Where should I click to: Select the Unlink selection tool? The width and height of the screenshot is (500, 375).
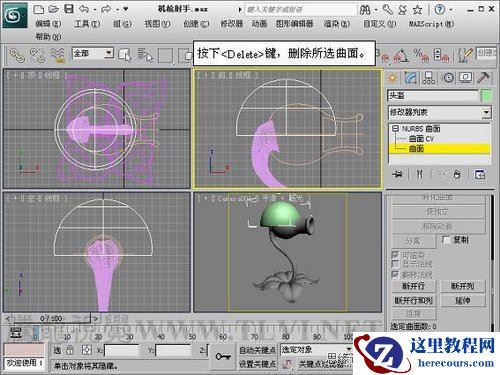(x=37, y=55)
